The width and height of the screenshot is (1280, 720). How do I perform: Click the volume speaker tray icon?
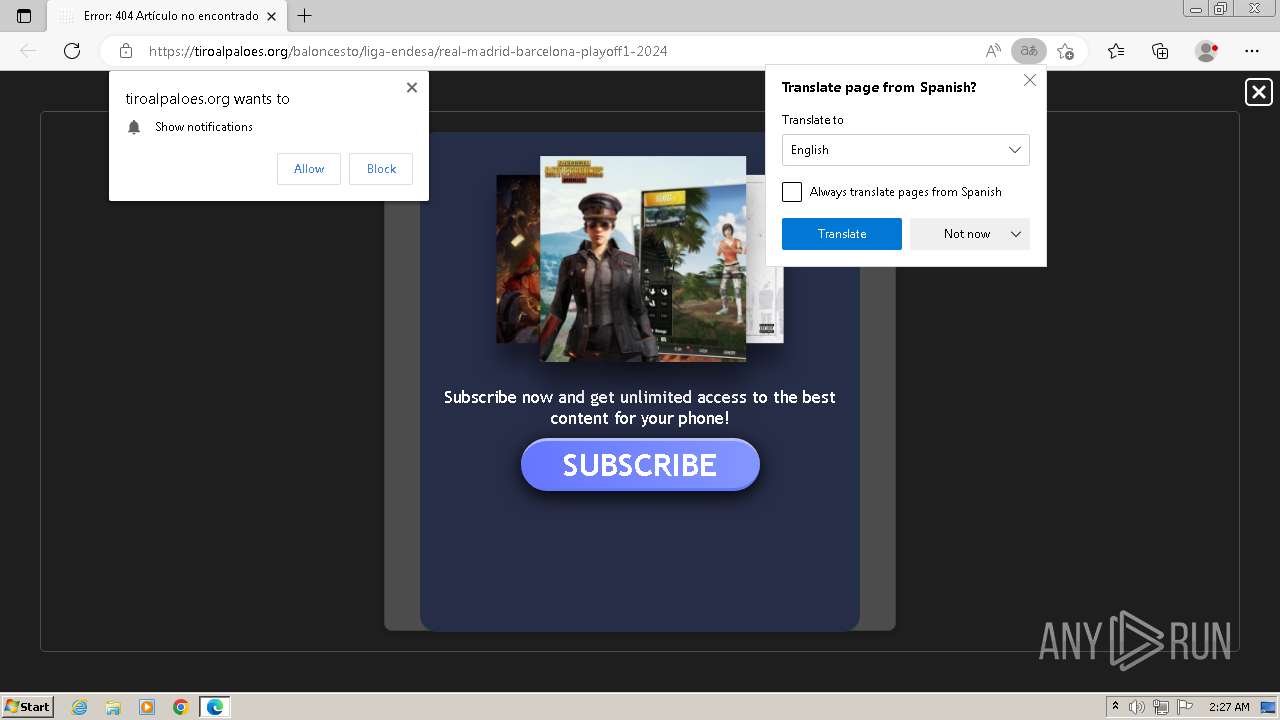coord(1137,707)
